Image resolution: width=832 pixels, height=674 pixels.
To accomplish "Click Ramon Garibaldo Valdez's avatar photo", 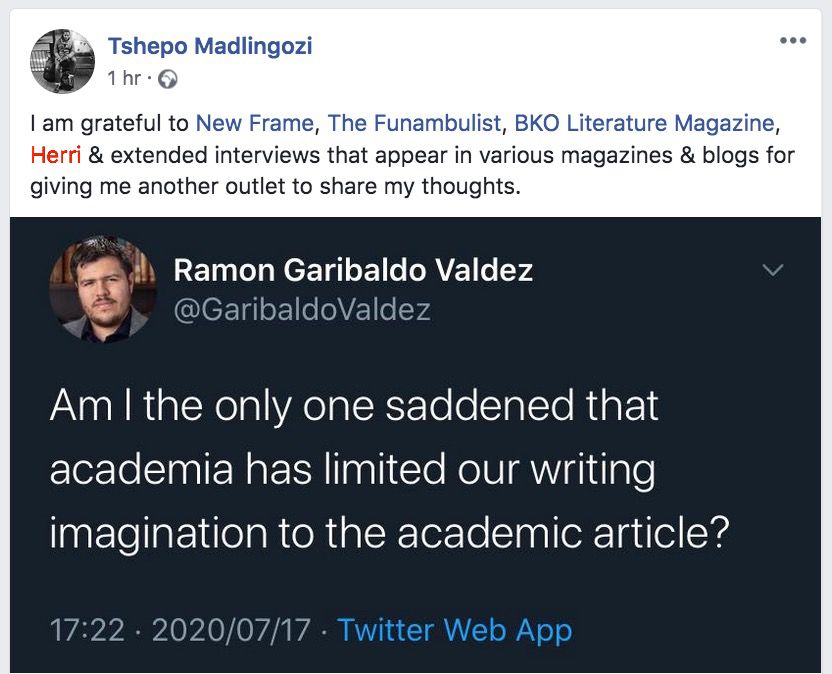I will [102, 290].
